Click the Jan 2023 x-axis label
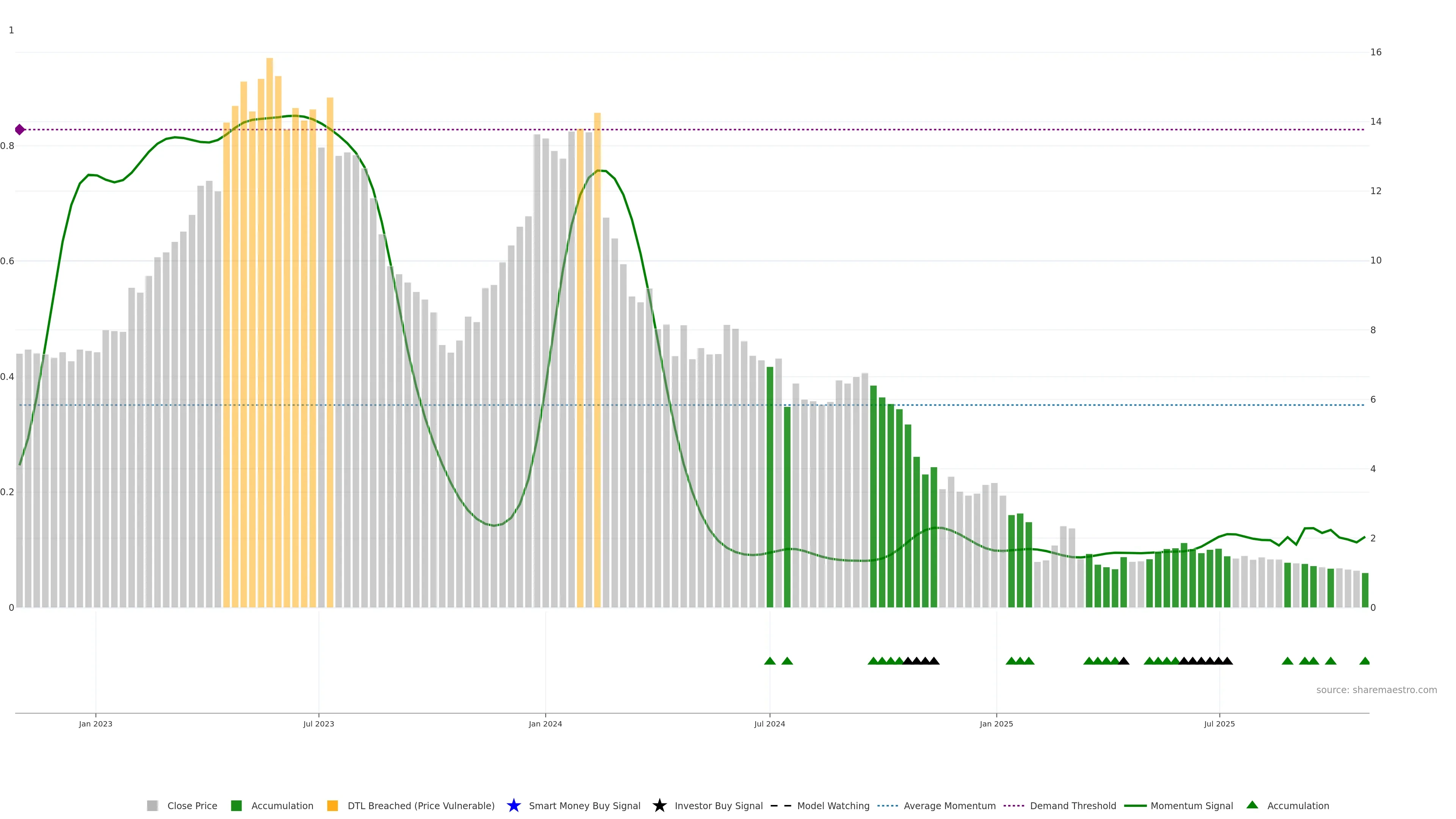Viewport: 1456px width, 819px height. (x=96, y=723)
